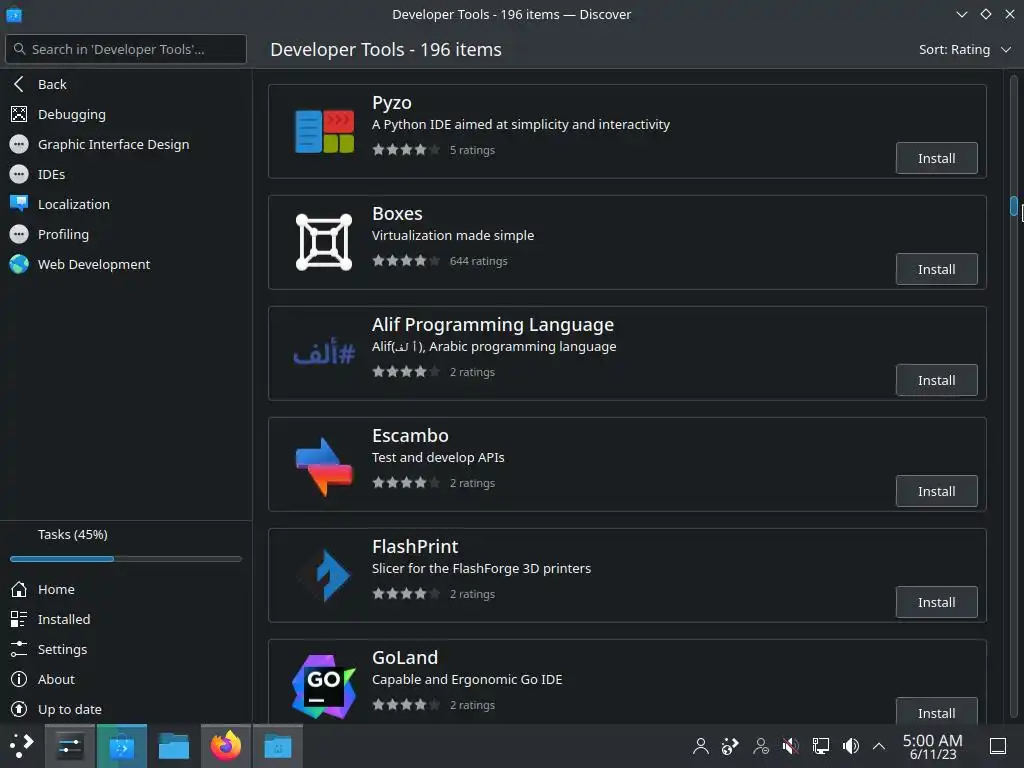Open the Debugging category icon

pyautogui.click(x=19, y=114)
